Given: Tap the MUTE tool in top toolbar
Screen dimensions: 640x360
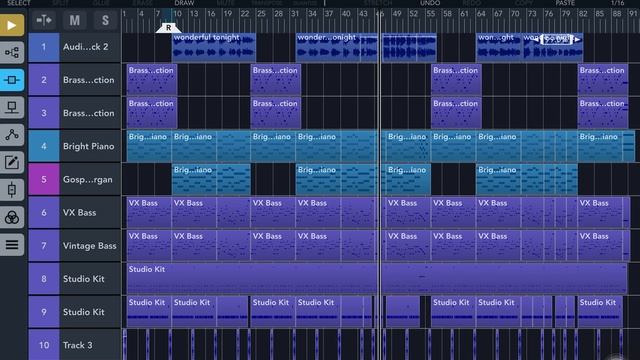Looking at the screenshot, I should coord(225,3).
